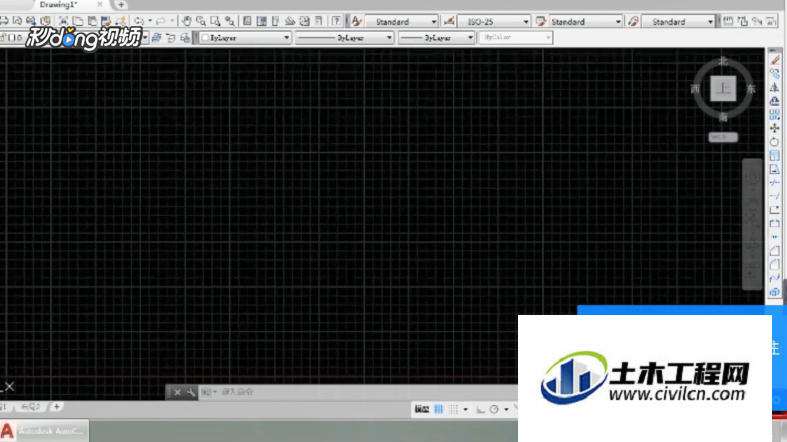Viewport: 787px width, 442px height.
Task: Select the Trim tool in Modify toolbar
Action: coord(775,183)
